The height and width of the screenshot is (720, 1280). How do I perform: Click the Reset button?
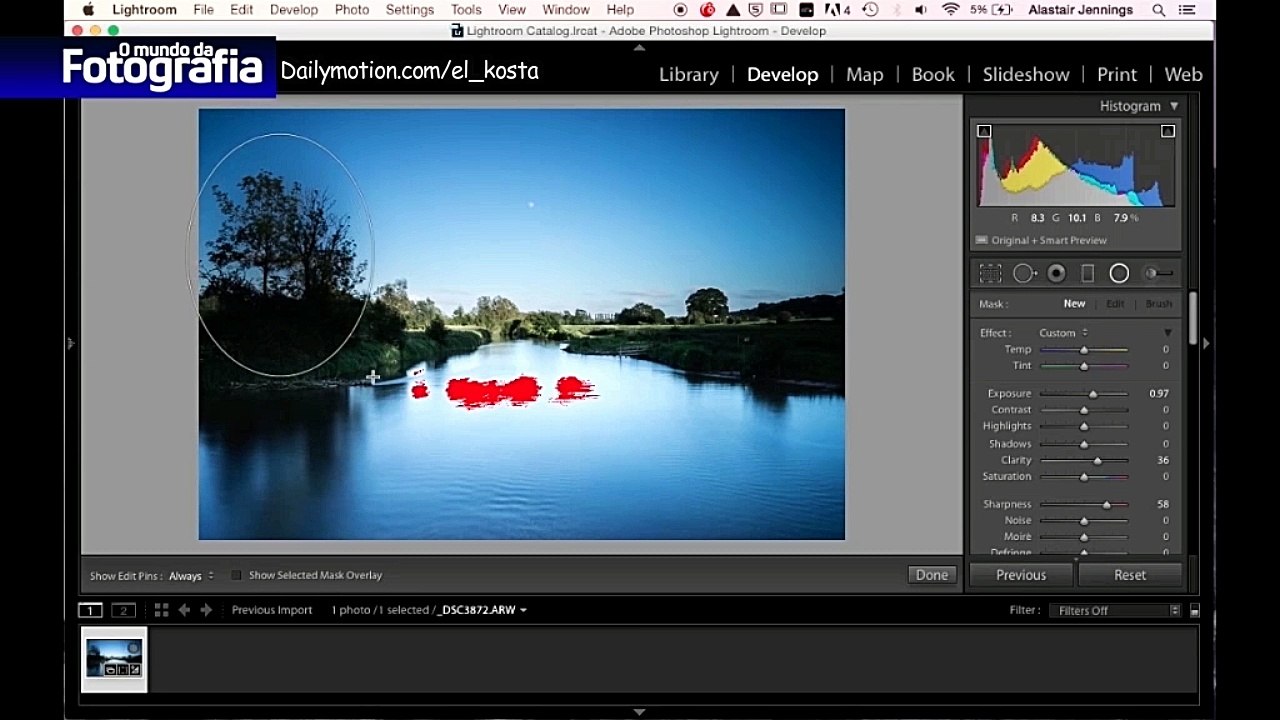[x=1130, y=575]
